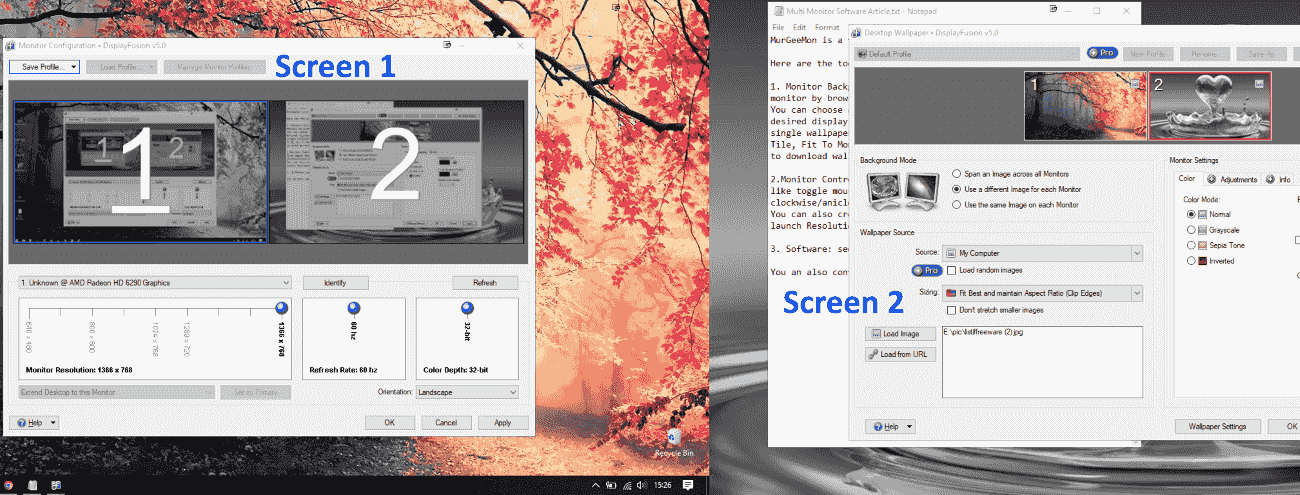This screenshot has width=1300, height=495.
Task: Open the Sizing dropdown (Fit Best and maintain Aspect Ratio)
Action: (1043, 293)
